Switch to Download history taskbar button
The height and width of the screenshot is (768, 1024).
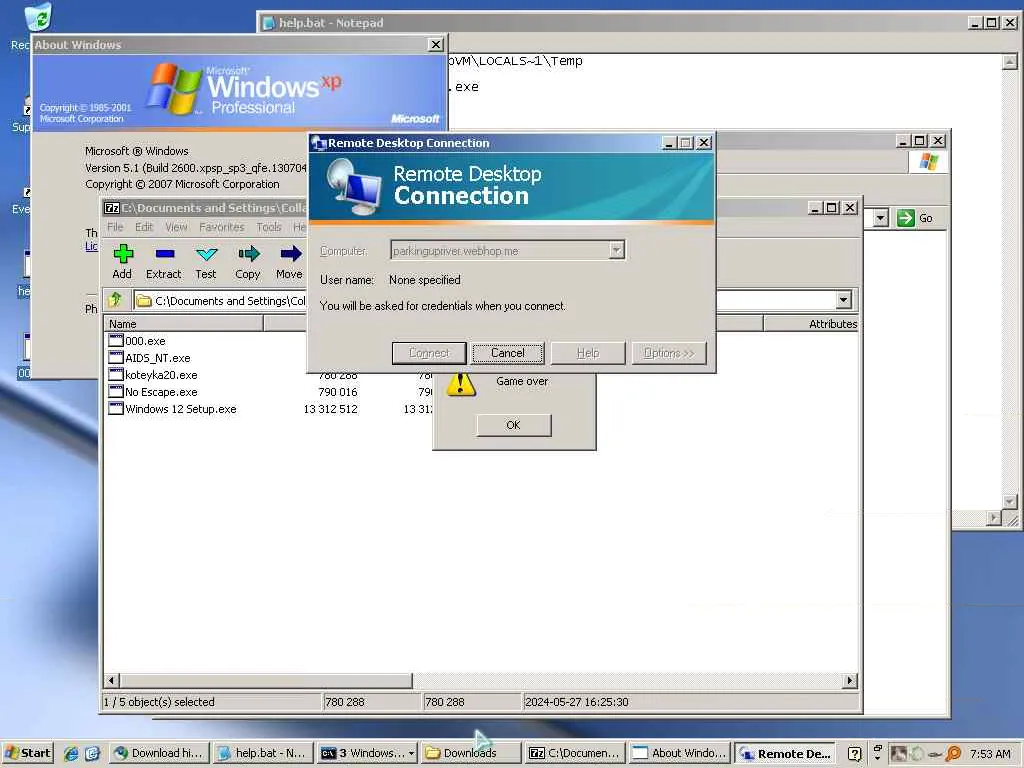coord(159,753)
